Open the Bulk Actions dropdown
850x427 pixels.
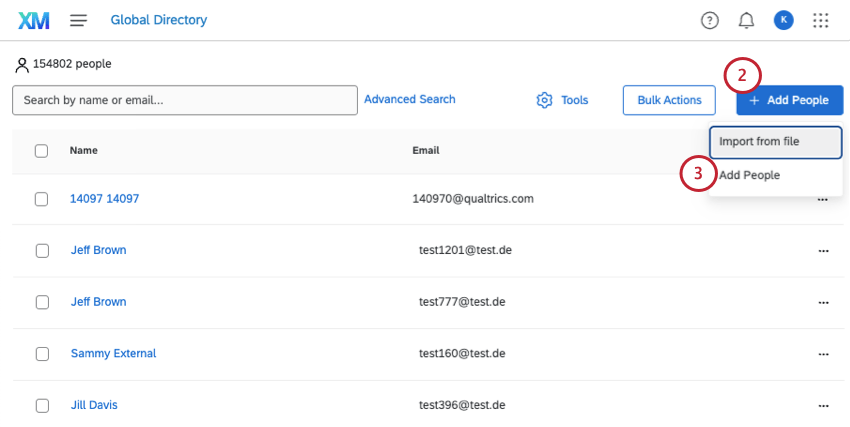[x=669, y=100]
